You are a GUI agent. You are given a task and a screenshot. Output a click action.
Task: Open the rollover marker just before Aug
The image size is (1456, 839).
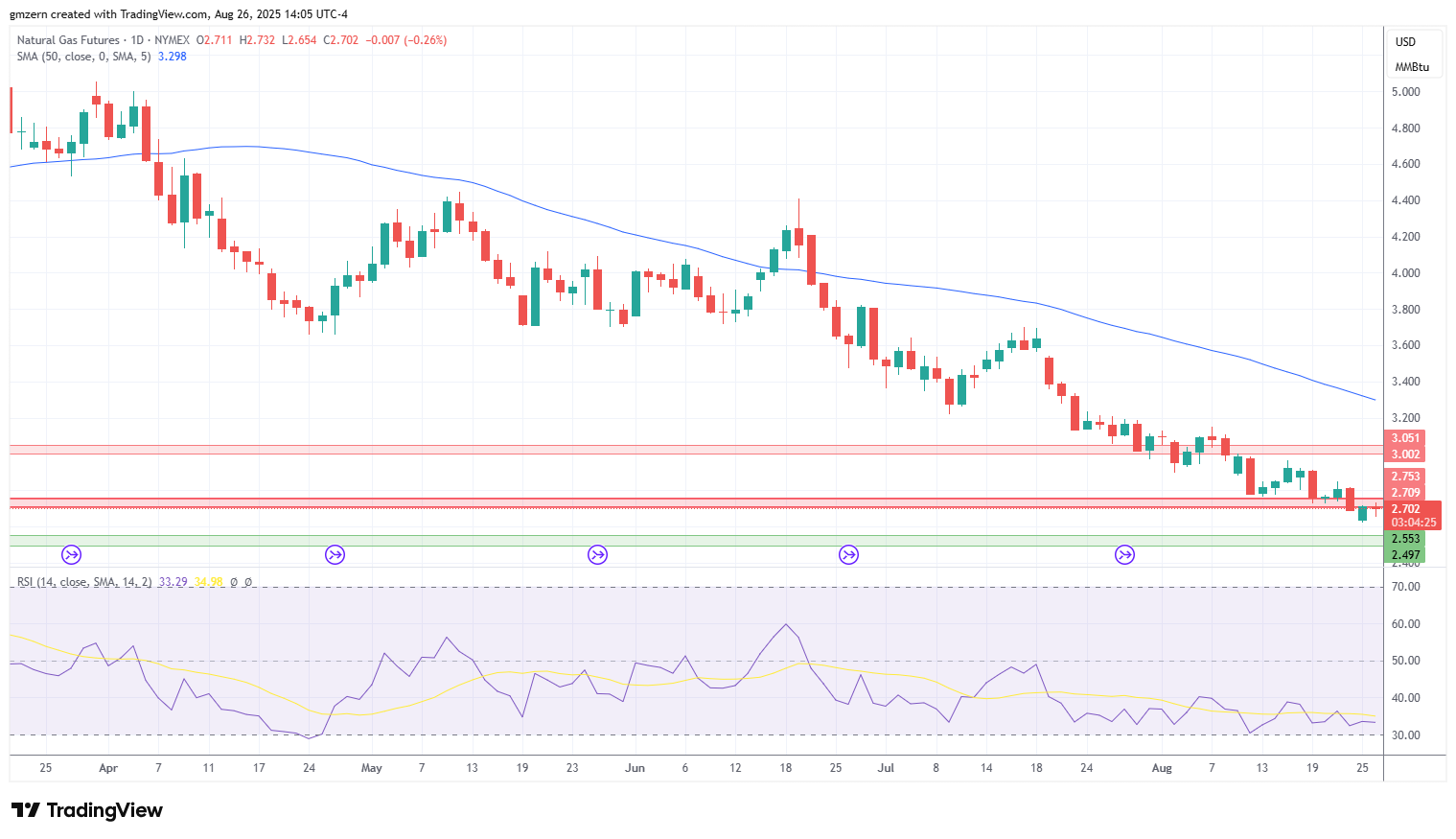(1124, 554)
